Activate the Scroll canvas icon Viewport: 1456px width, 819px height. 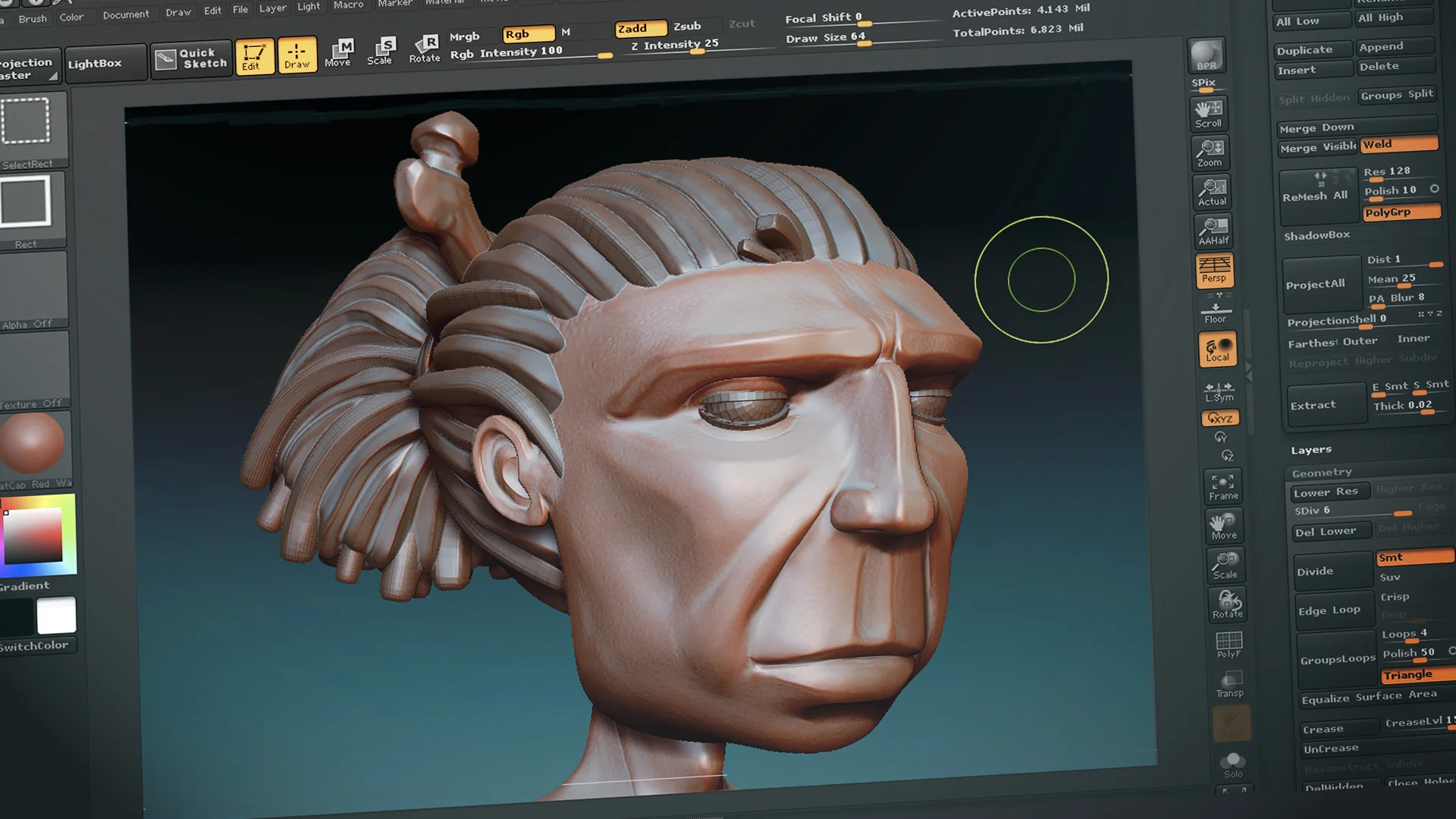click(1208, 112)
